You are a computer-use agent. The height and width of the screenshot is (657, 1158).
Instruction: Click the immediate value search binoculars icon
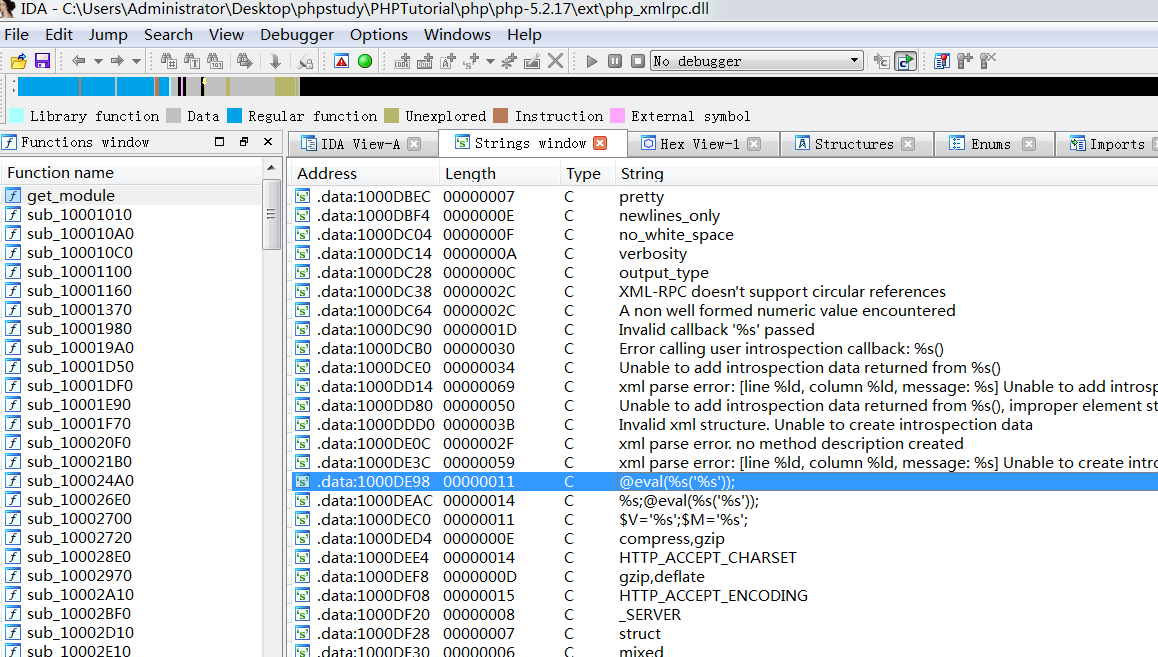click(168, 61)
